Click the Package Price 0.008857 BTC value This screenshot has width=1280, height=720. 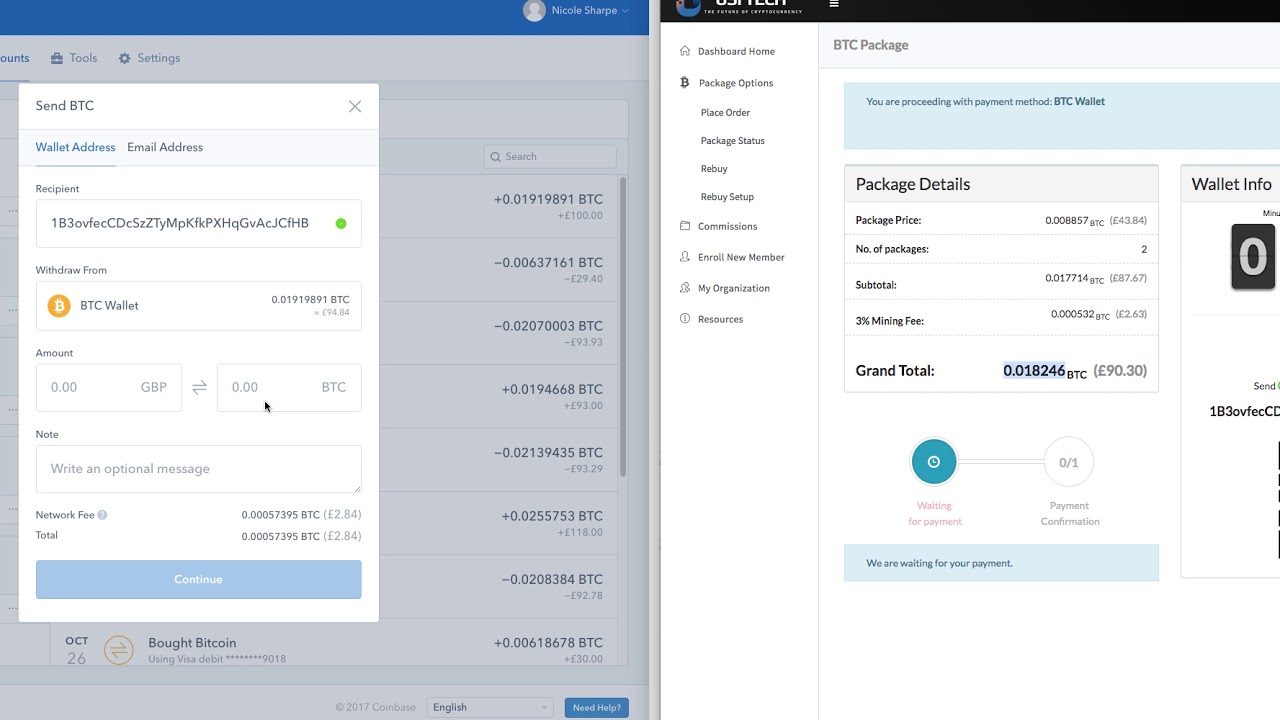coord(1075,221)
